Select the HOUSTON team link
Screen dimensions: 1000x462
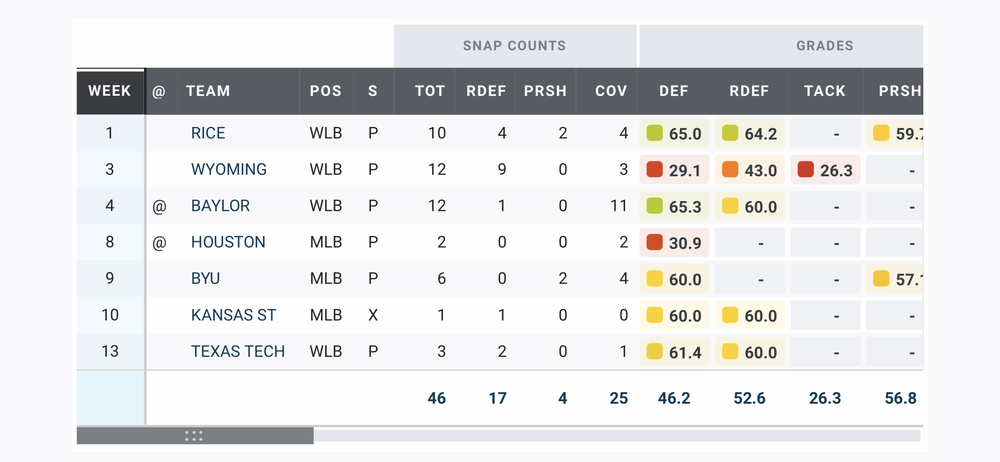[x=228, y=242]
